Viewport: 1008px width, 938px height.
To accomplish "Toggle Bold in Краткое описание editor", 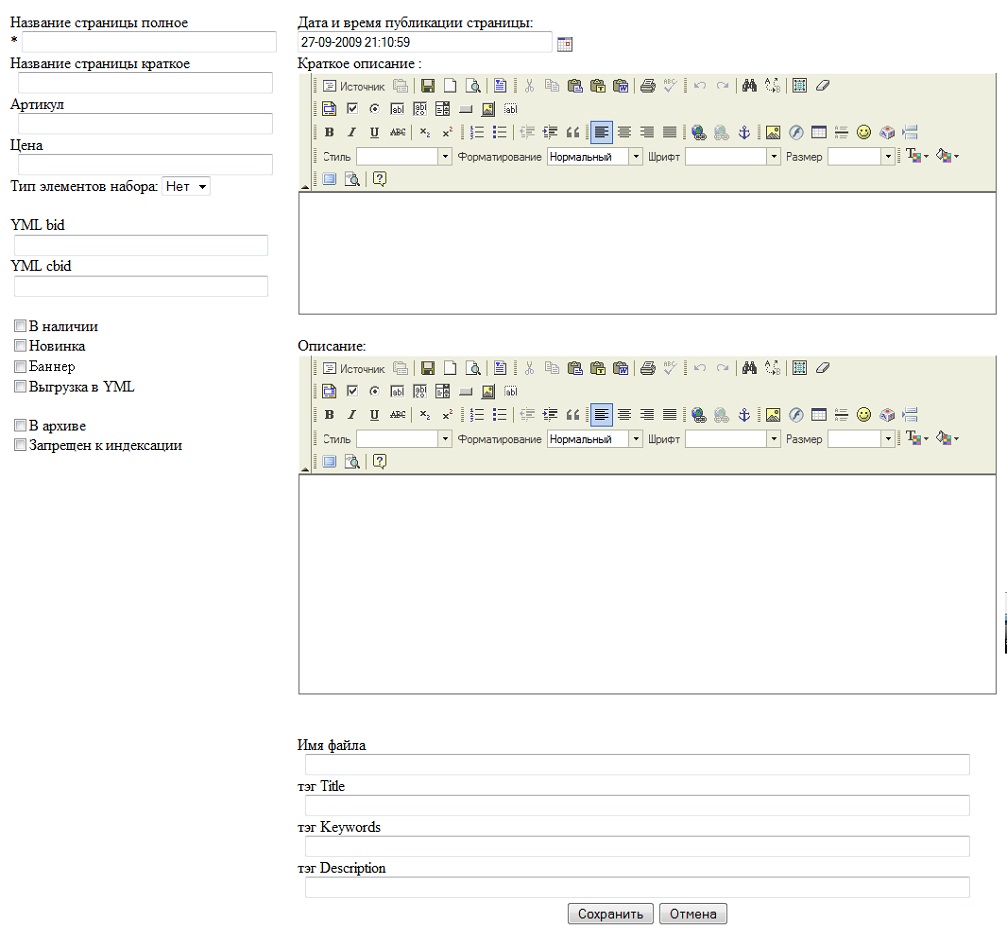I will [x=329, y=132].
